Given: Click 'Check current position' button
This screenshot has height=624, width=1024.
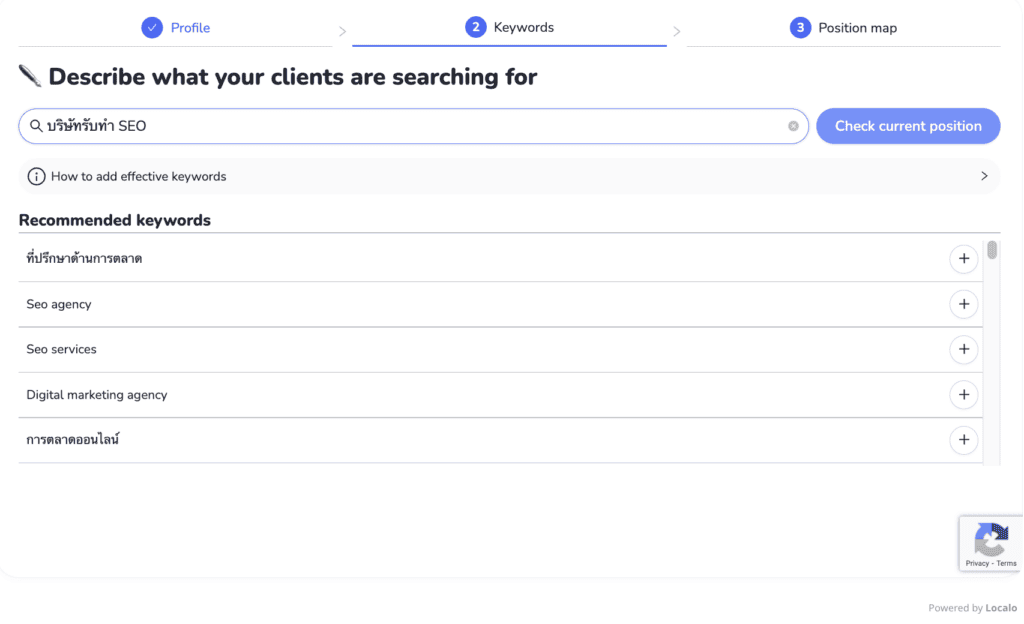Looking at the screenshot, I should pyautogui.click(x=908, y=126).
